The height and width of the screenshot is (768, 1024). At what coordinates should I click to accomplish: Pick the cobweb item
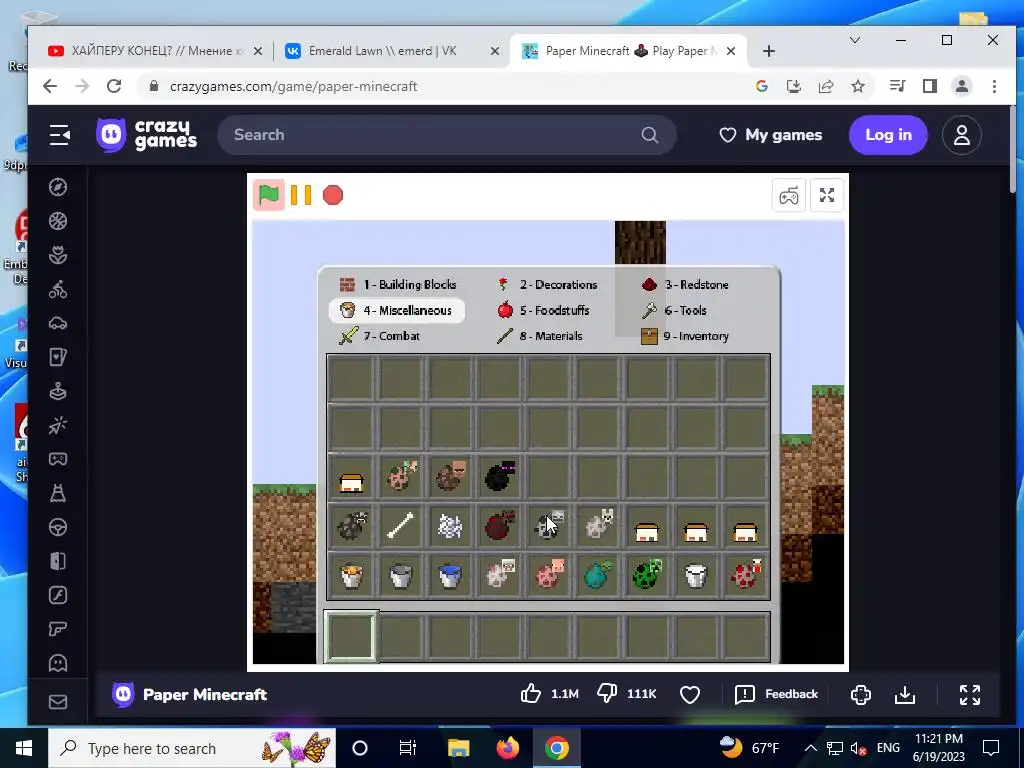(450, 526)
